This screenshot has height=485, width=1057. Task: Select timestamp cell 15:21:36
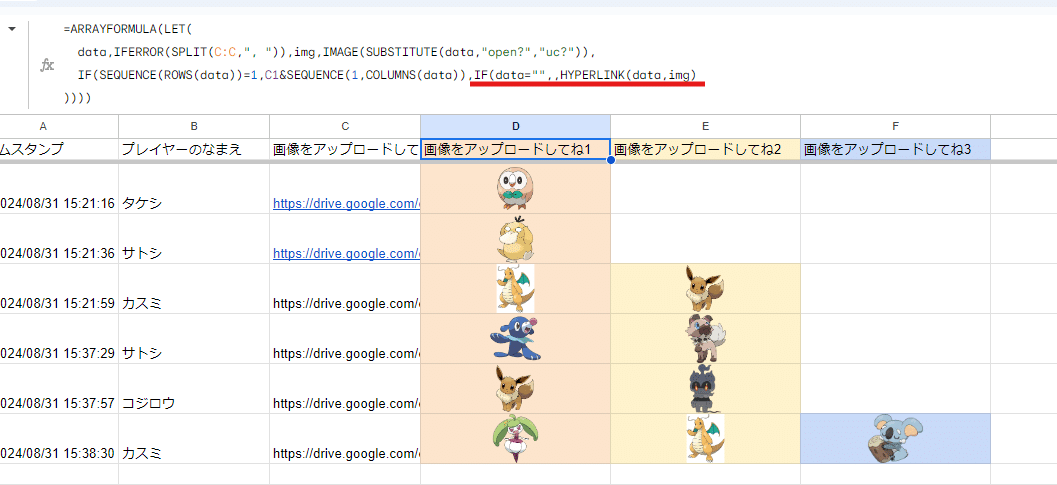point(59,239)
